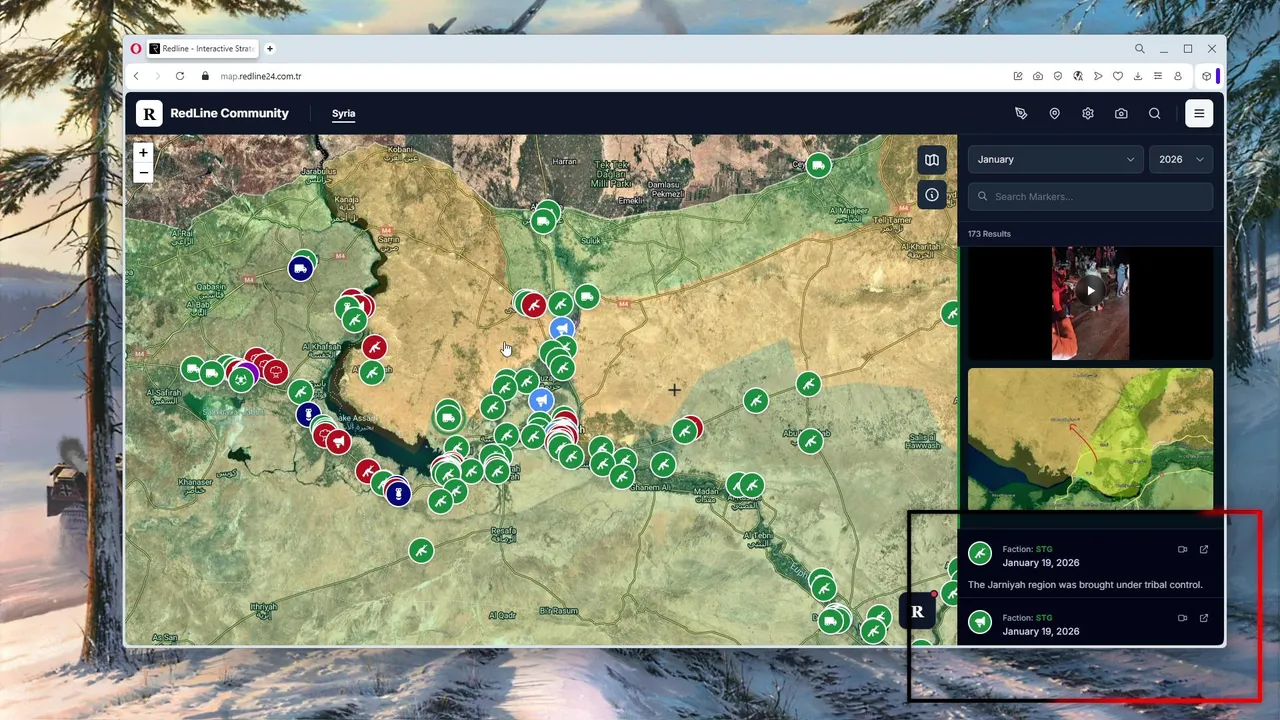Viewport: 1280px width, 720px height.
Task: Open Opera extensions cube icon
Action: [x=1207, y=76]
